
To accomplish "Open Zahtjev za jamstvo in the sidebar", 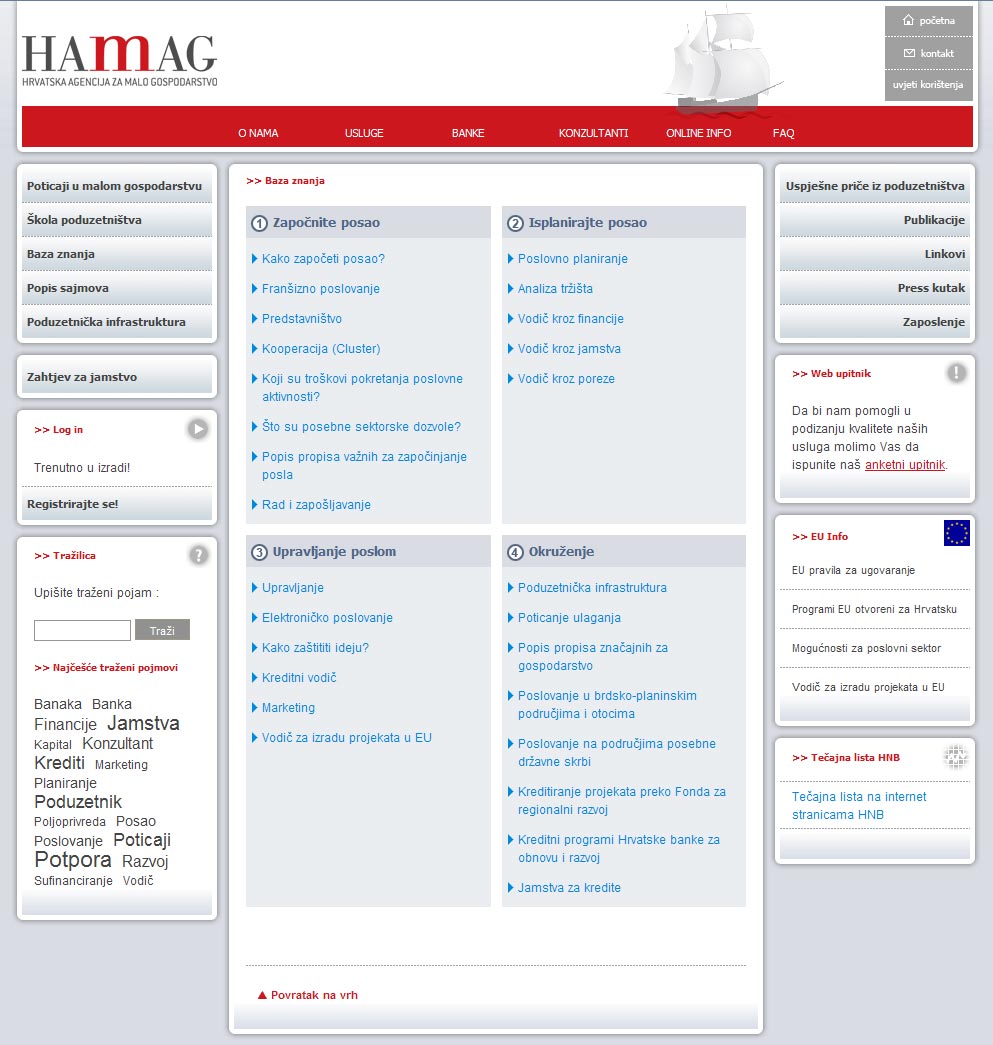I will coord(82,377).
